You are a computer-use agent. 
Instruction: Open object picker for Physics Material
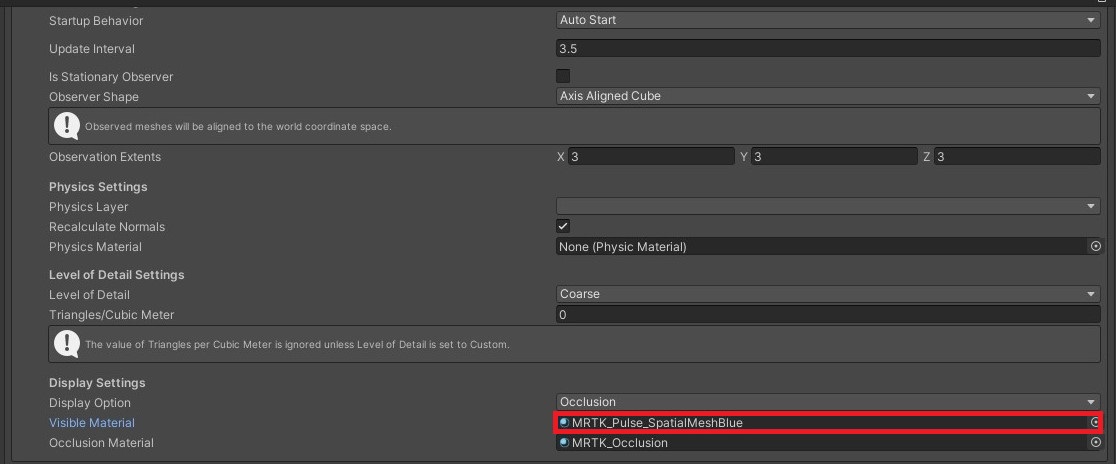click(1095, 246)
